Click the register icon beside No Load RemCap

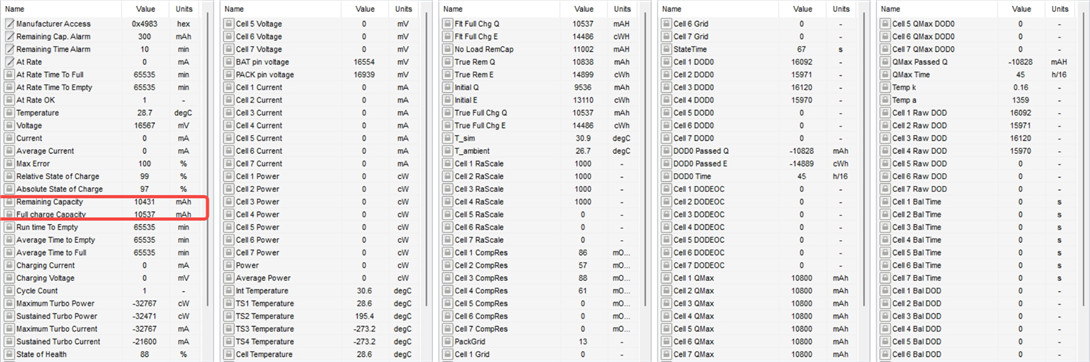447,49
